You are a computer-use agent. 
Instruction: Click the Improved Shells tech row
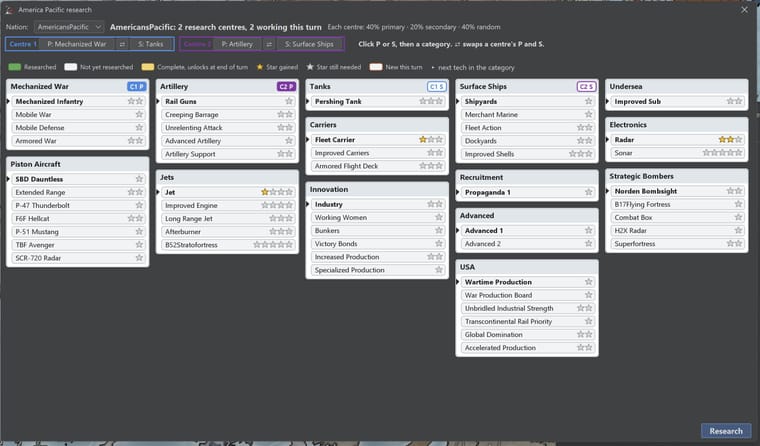(527, 154)
